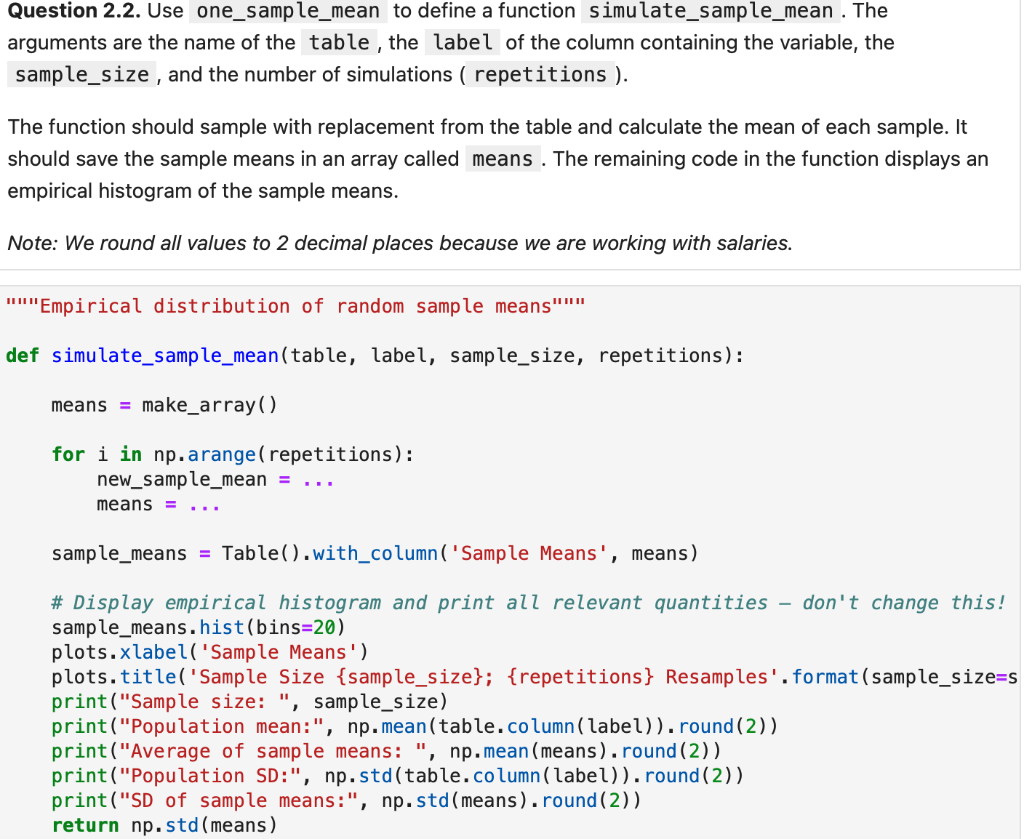Click the docstring 'Empirical distribution of random sample means'
Viewport: 1024px width, 839px height.
tap(296, 306)
